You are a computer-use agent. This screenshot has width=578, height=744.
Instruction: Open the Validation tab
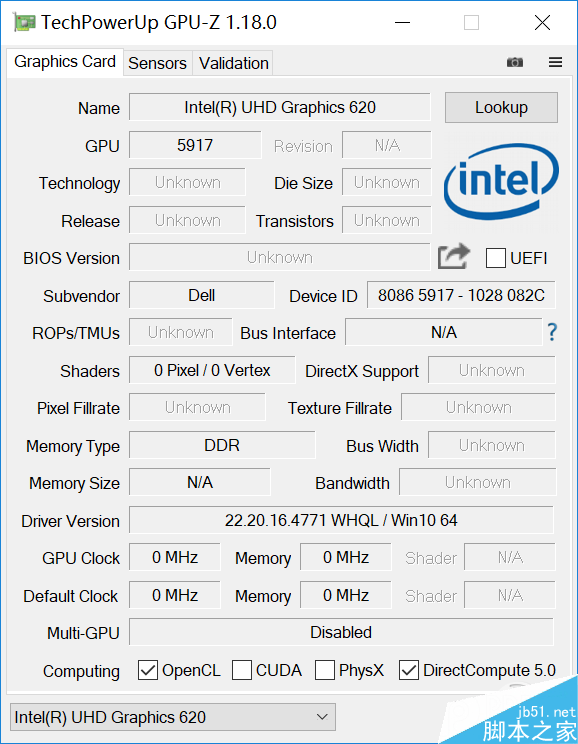click(233, 63)
